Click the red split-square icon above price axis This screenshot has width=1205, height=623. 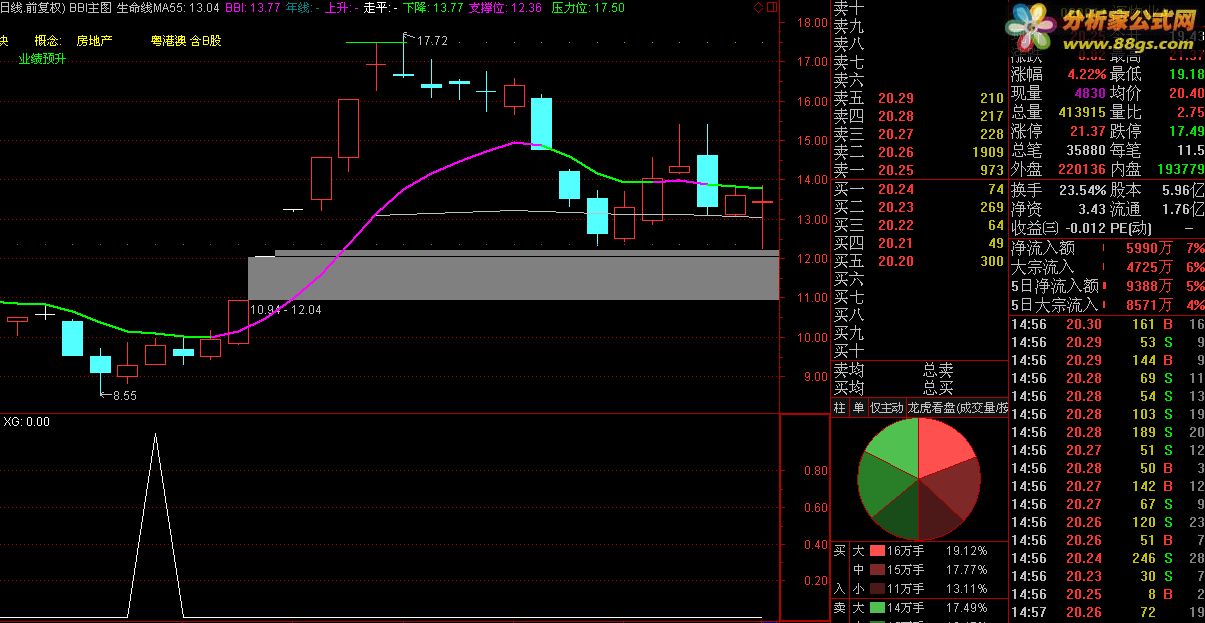pyautogui.click(x=770, y=7)
